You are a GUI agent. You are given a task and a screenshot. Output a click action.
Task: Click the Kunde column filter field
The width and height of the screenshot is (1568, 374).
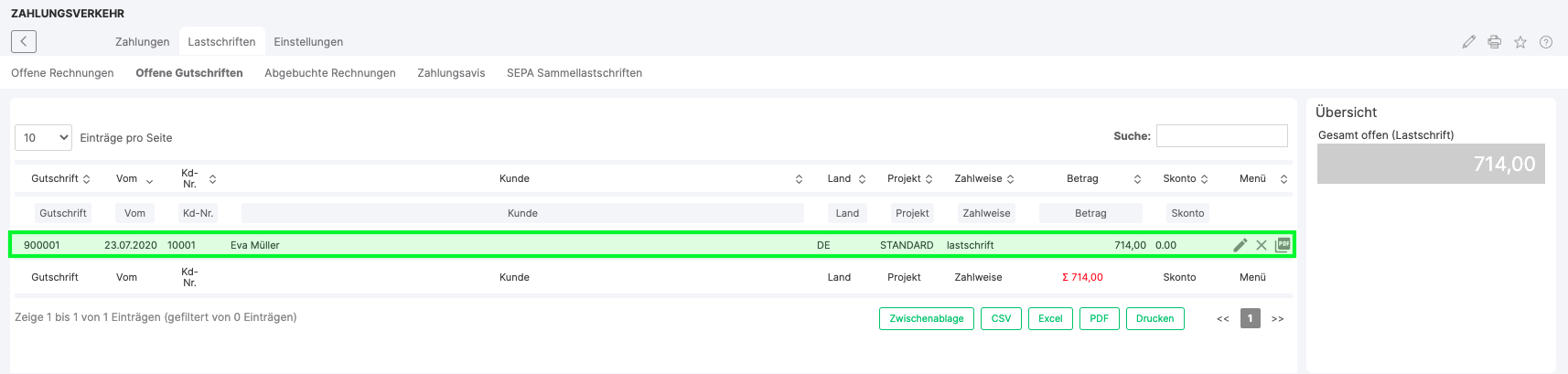point(522,213)
